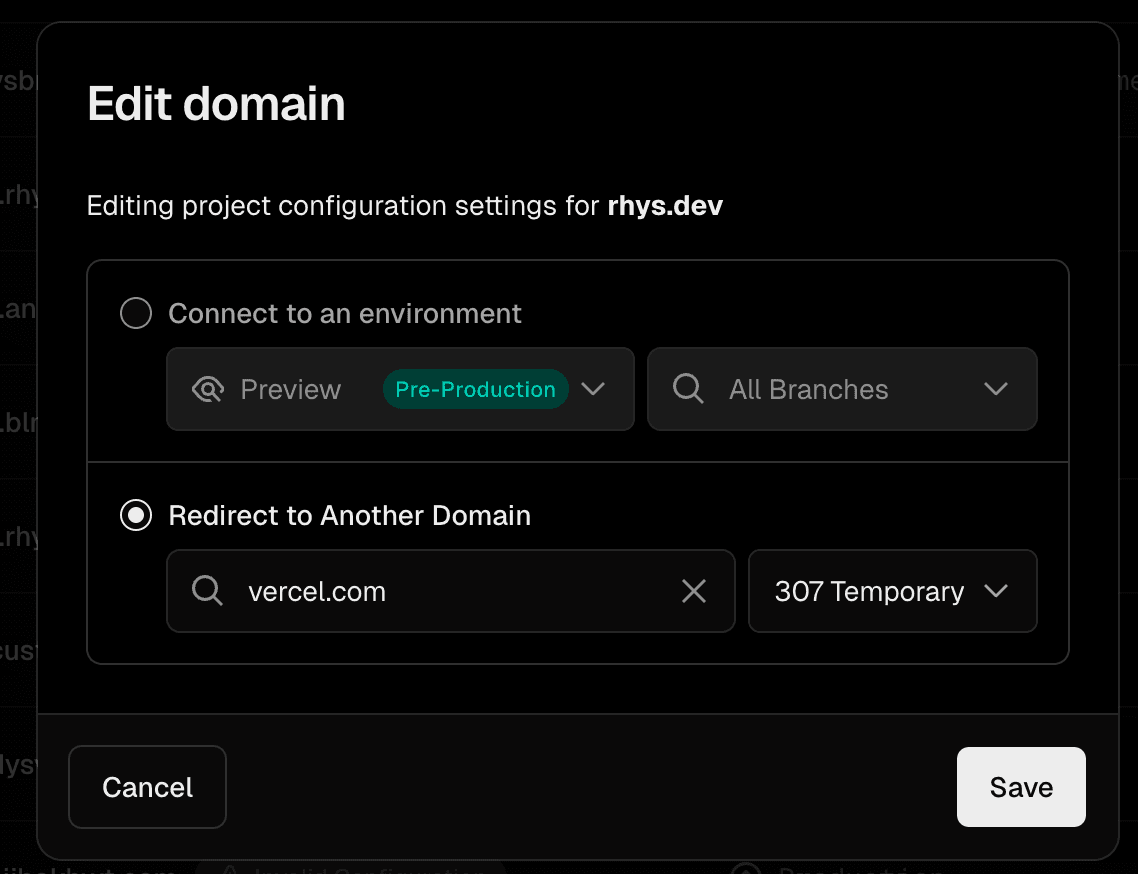The width and height of the screenshot is (1138, 874).
Task: Expand the All Branches dropdown
Action: [996, 389]
